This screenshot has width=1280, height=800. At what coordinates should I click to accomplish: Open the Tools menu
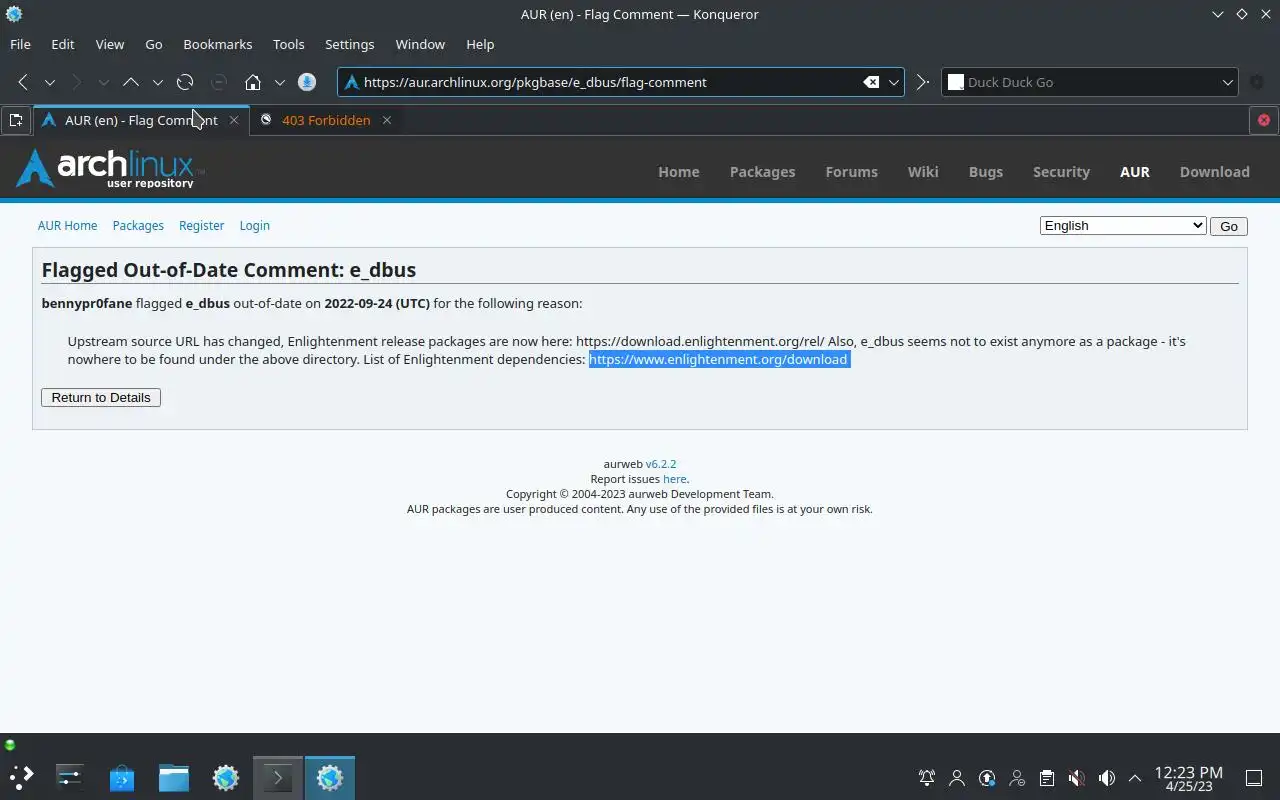(x=289, y=44)
